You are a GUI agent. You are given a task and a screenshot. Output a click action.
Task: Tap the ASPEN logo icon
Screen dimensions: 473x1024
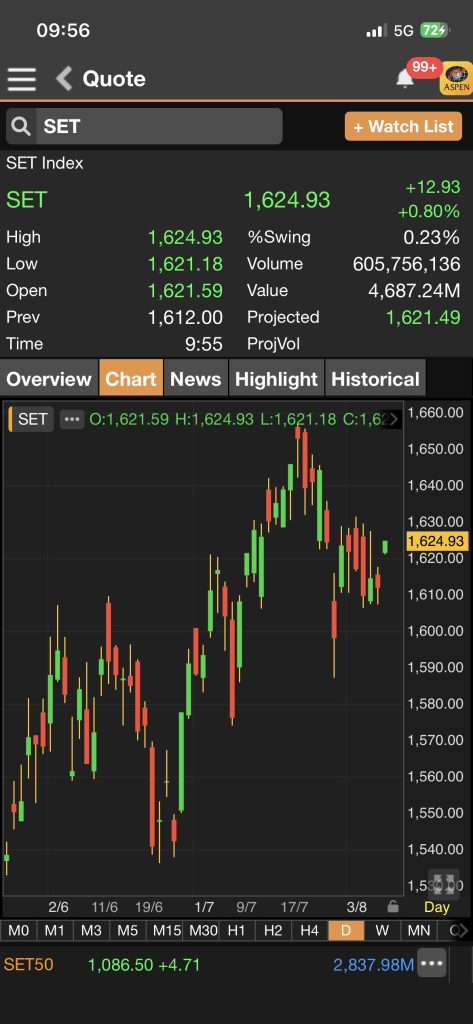pyautogui.click(x=457, y=78)
